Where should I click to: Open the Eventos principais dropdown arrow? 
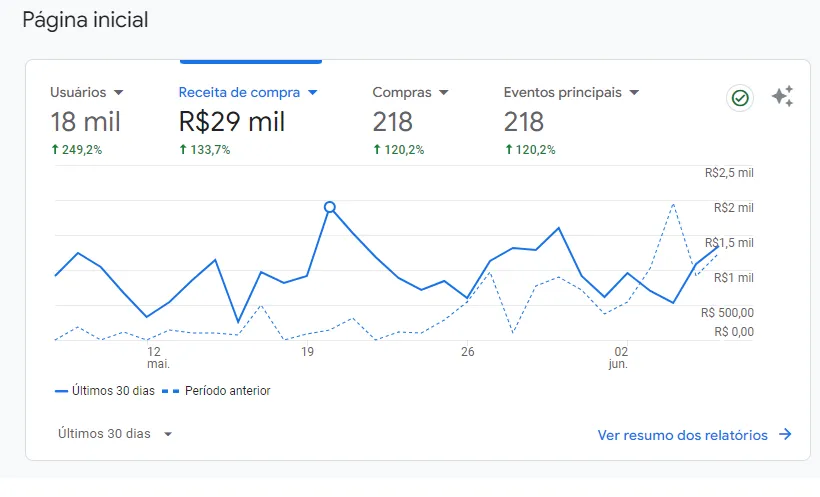coord(634,93)
